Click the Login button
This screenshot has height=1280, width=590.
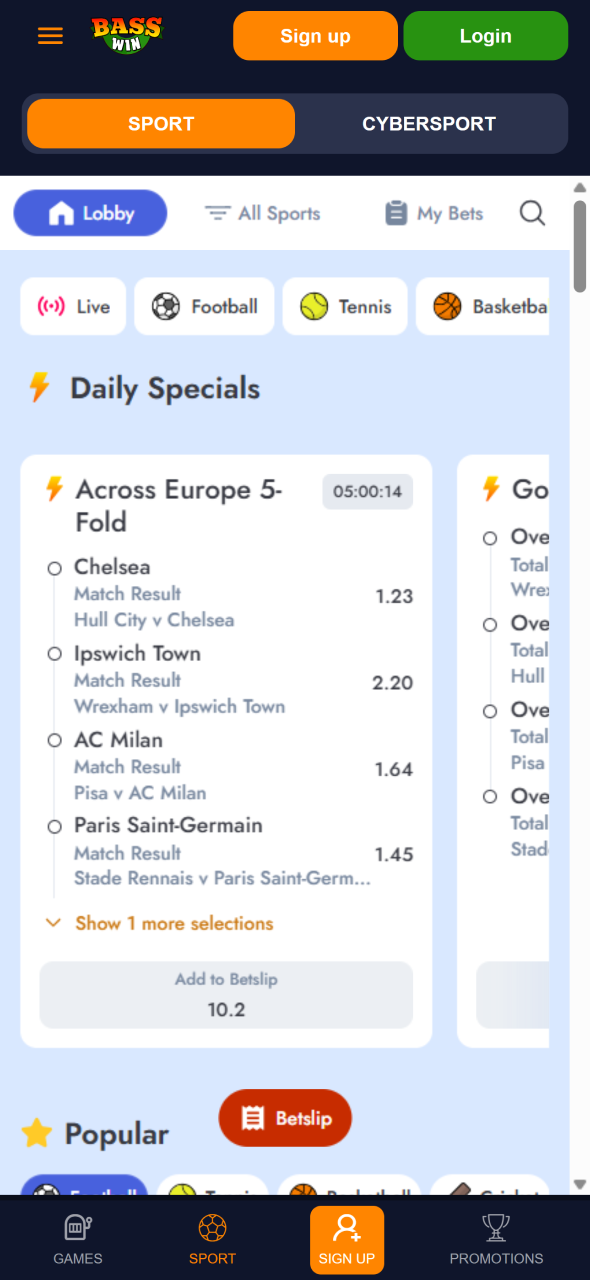point(486,35)
